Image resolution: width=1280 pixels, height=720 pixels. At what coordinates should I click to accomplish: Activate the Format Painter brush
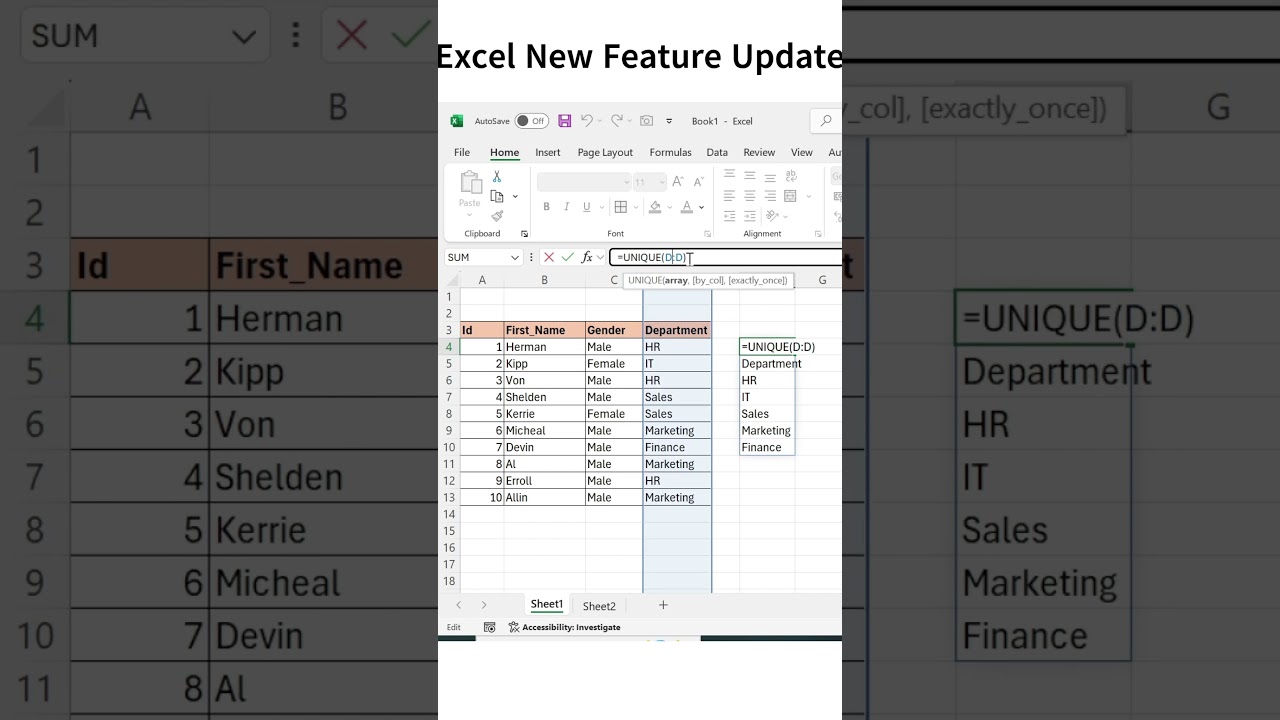click(497, 216)
